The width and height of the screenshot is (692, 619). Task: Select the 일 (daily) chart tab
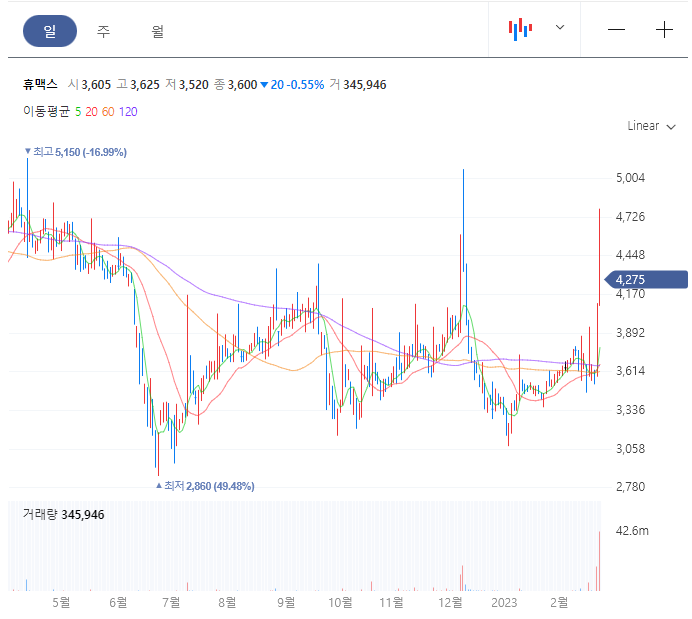click(50, 31)
